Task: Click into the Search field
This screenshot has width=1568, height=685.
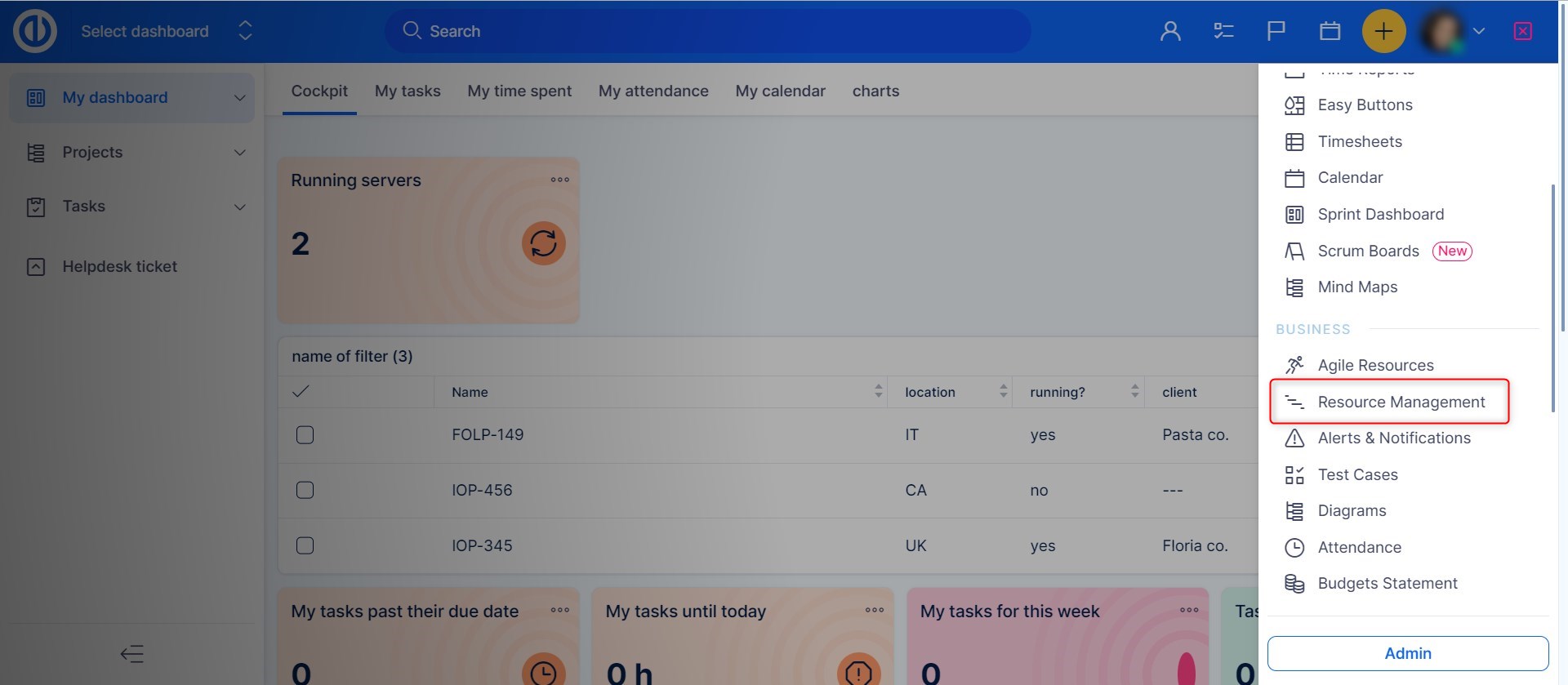Action: click(x=707, y=31)
